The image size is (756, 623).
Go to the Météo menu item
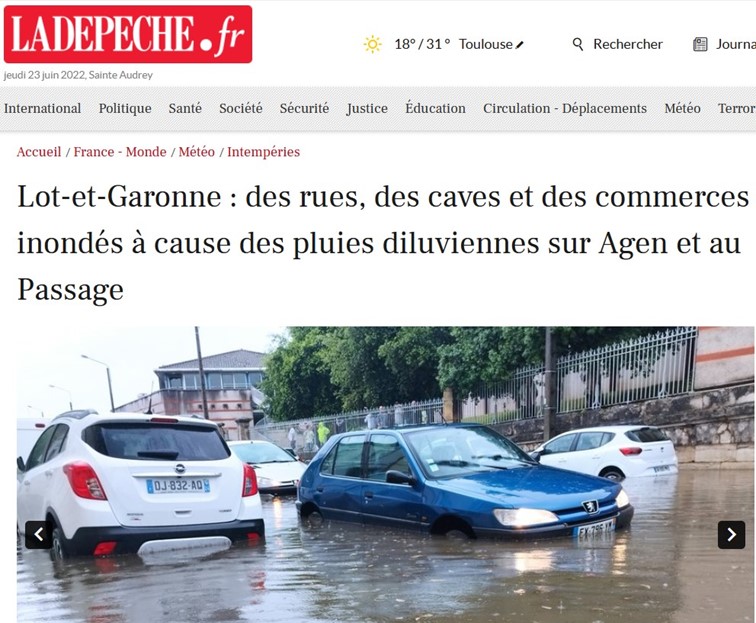click(x=682, y=108)
